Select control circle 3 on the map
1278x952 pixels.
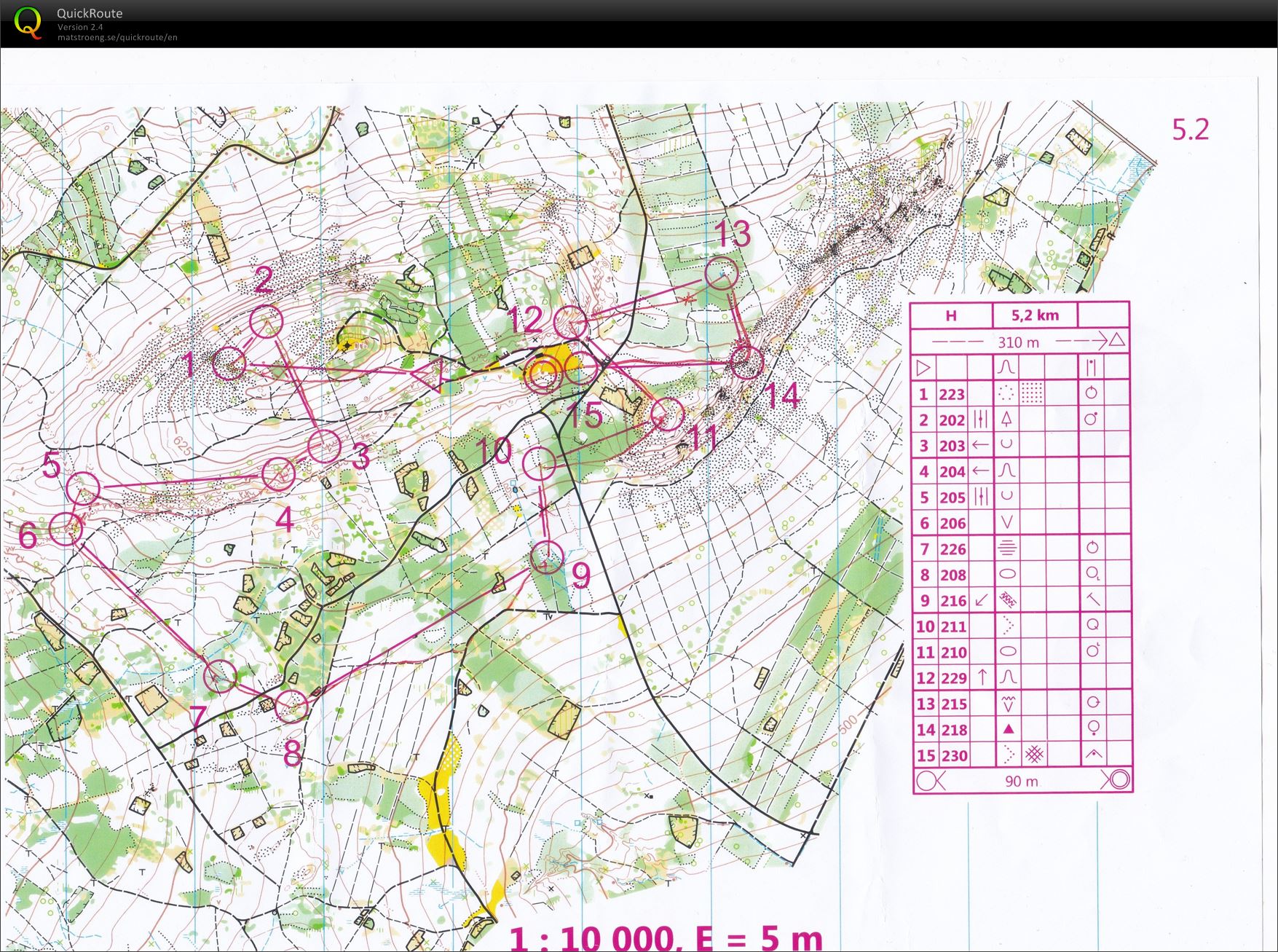(x=325, y=446)
